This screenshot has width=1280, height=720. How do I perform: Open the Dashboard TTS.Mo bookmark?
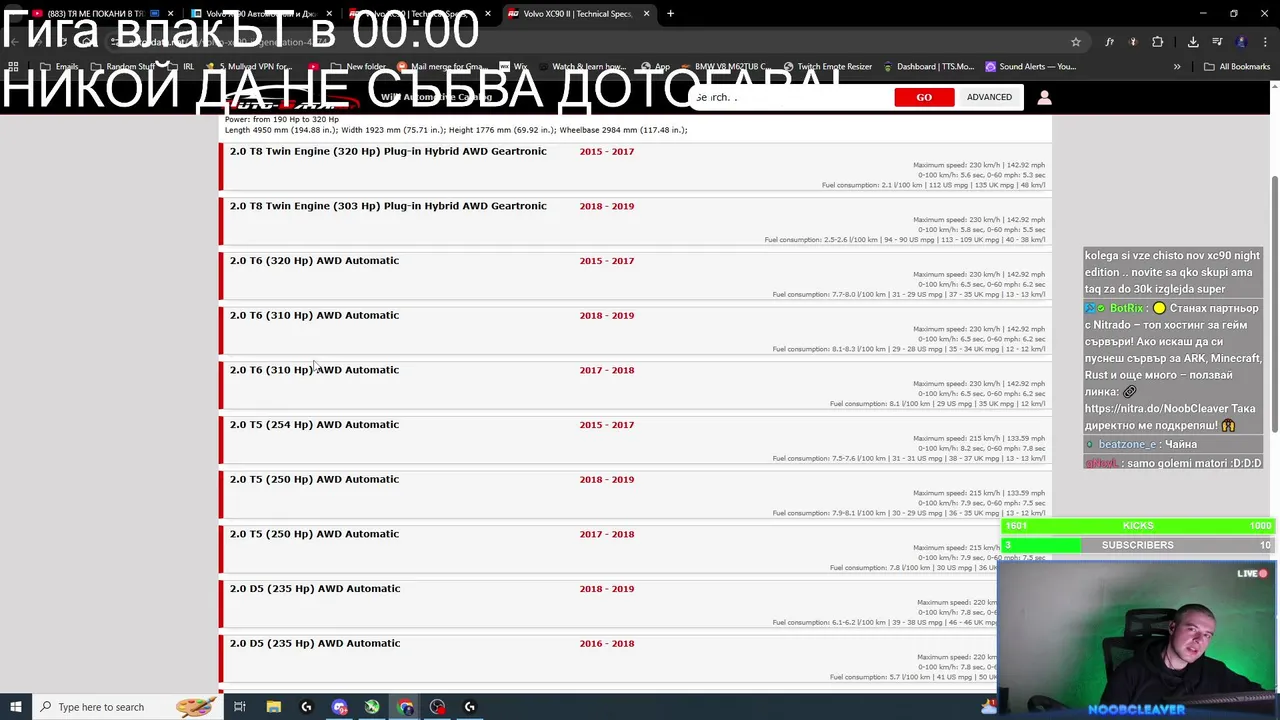click(x=928, y=67)
